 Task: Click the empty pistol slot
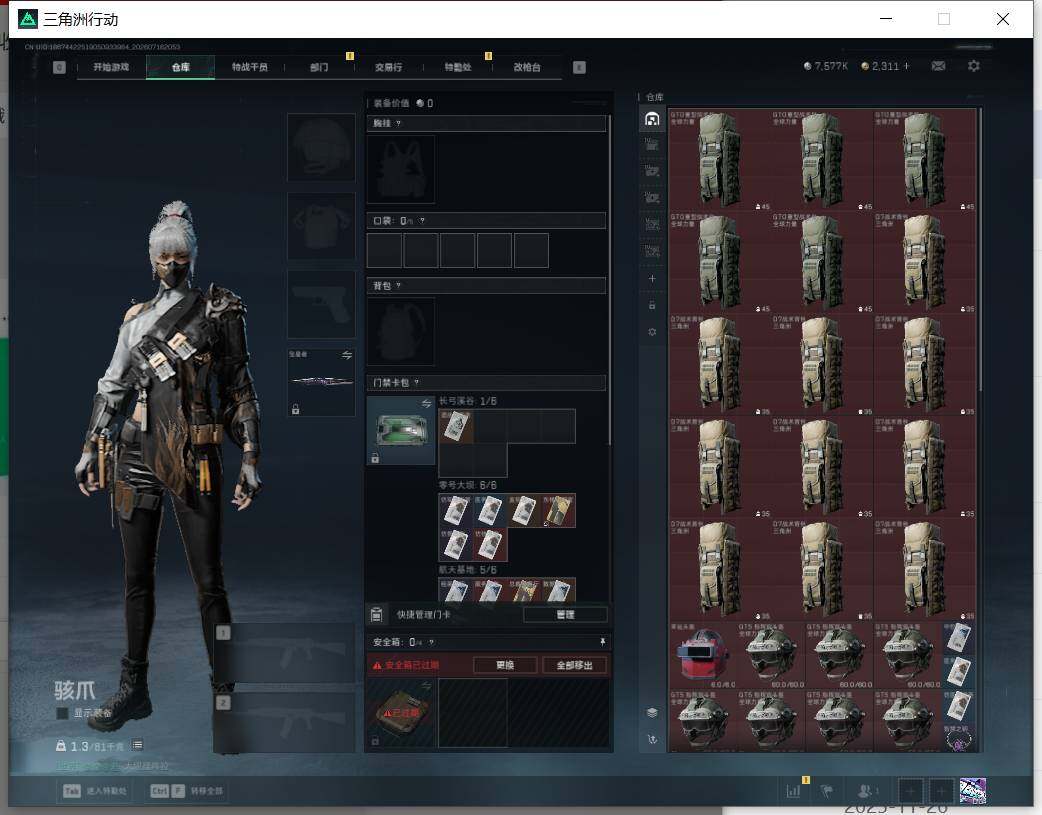point(321,304)
